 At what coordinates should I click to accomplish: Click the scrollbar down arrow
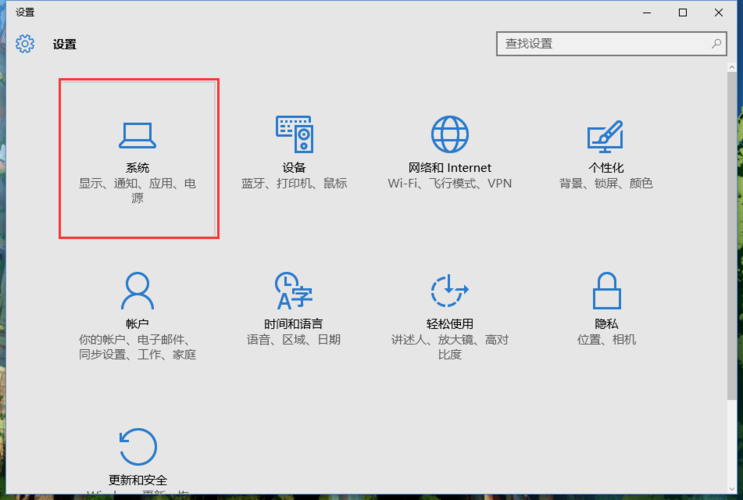click(x=732, y=489)
